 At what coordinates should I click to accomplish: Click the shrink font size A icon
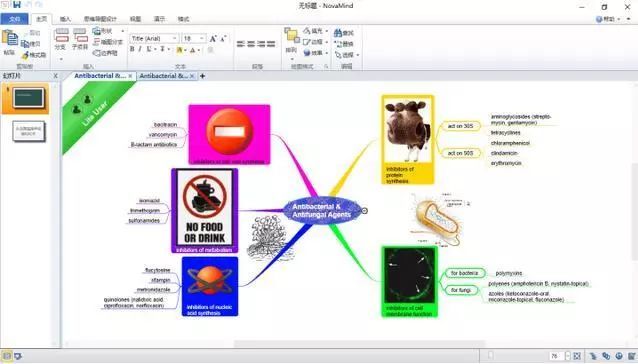click(223, 39)
